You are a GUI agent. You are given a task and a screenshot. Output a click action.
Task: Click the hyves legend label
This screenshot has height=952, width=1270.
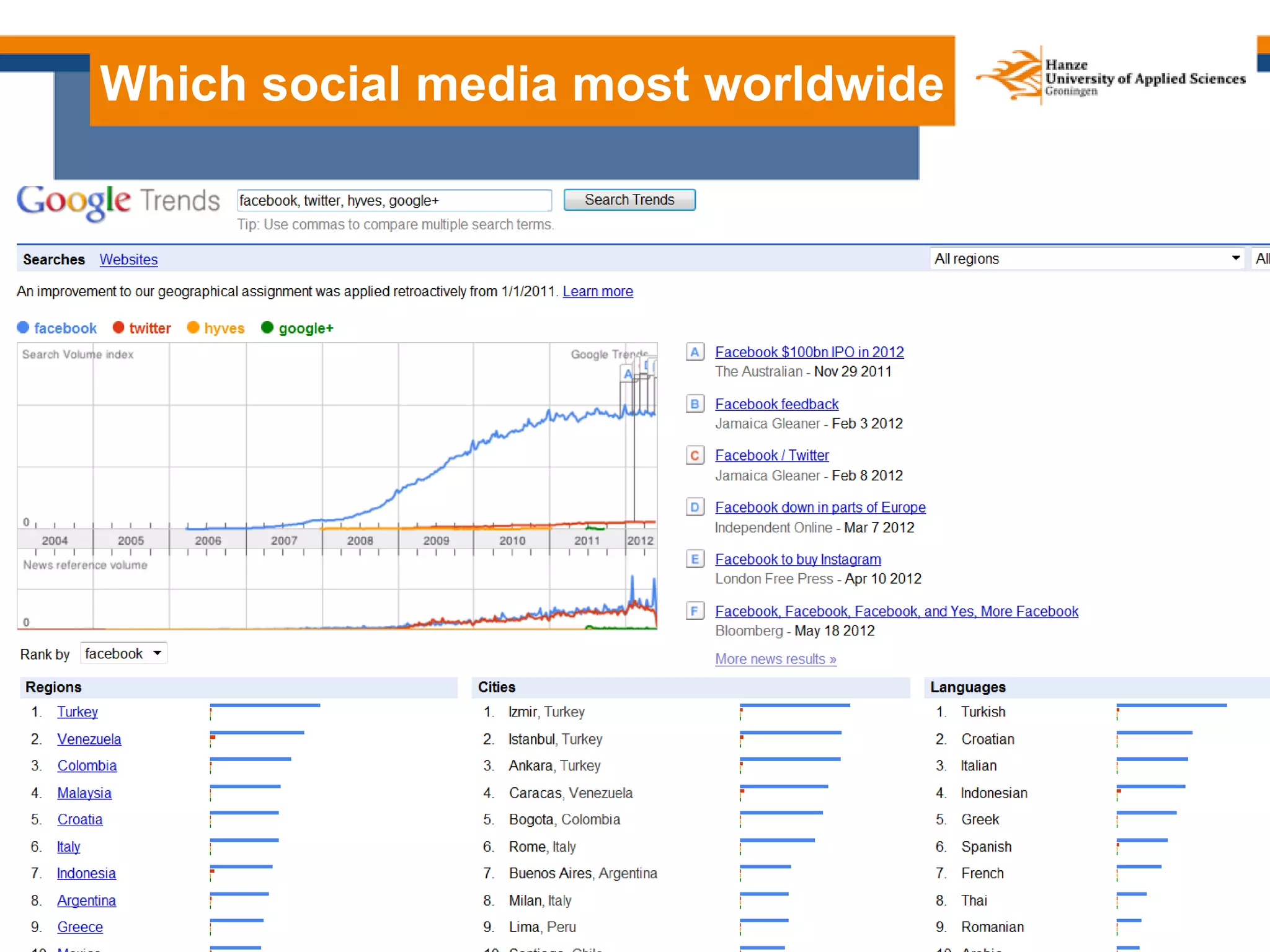[x=224, y=328]
